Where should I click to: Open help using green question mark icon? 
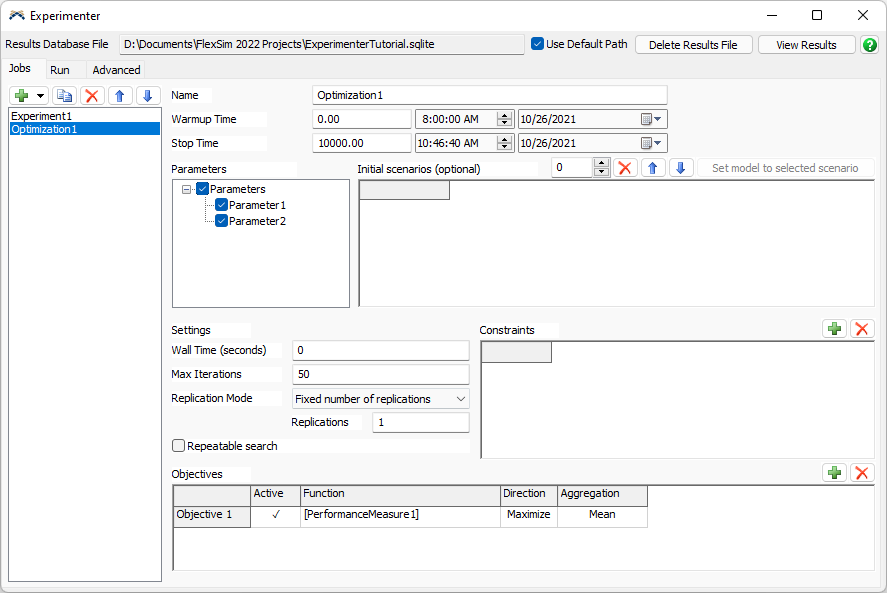tap(870, 45)
